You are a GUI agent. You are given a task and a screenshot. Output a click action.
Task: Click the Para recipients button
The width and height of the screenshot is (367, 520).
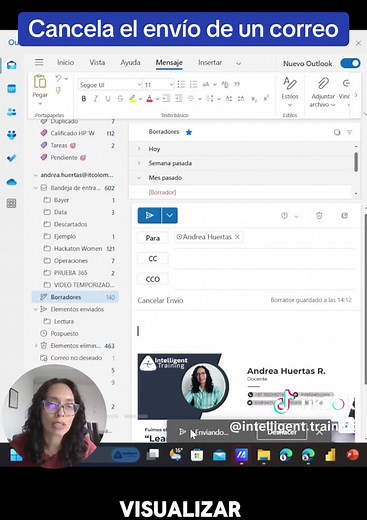click(153, 238)
